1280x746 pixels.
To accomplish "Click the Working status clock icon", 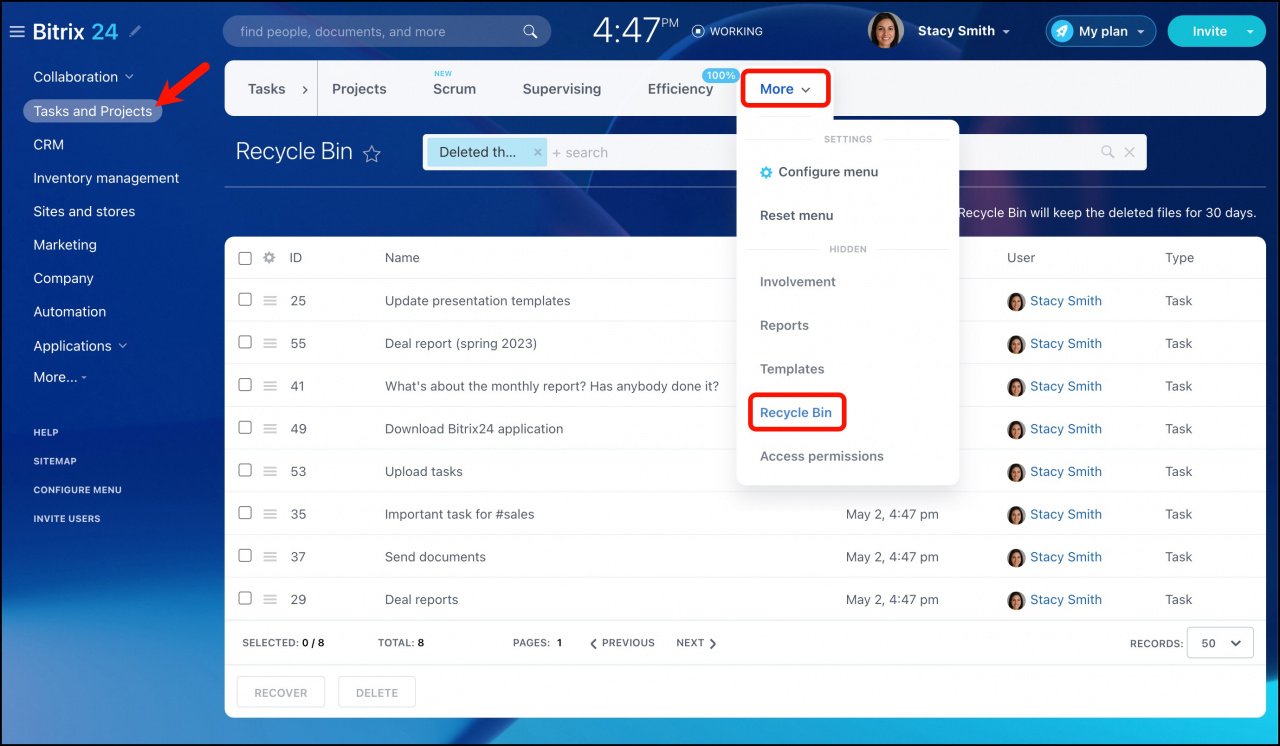I will [x=698, y=31].
